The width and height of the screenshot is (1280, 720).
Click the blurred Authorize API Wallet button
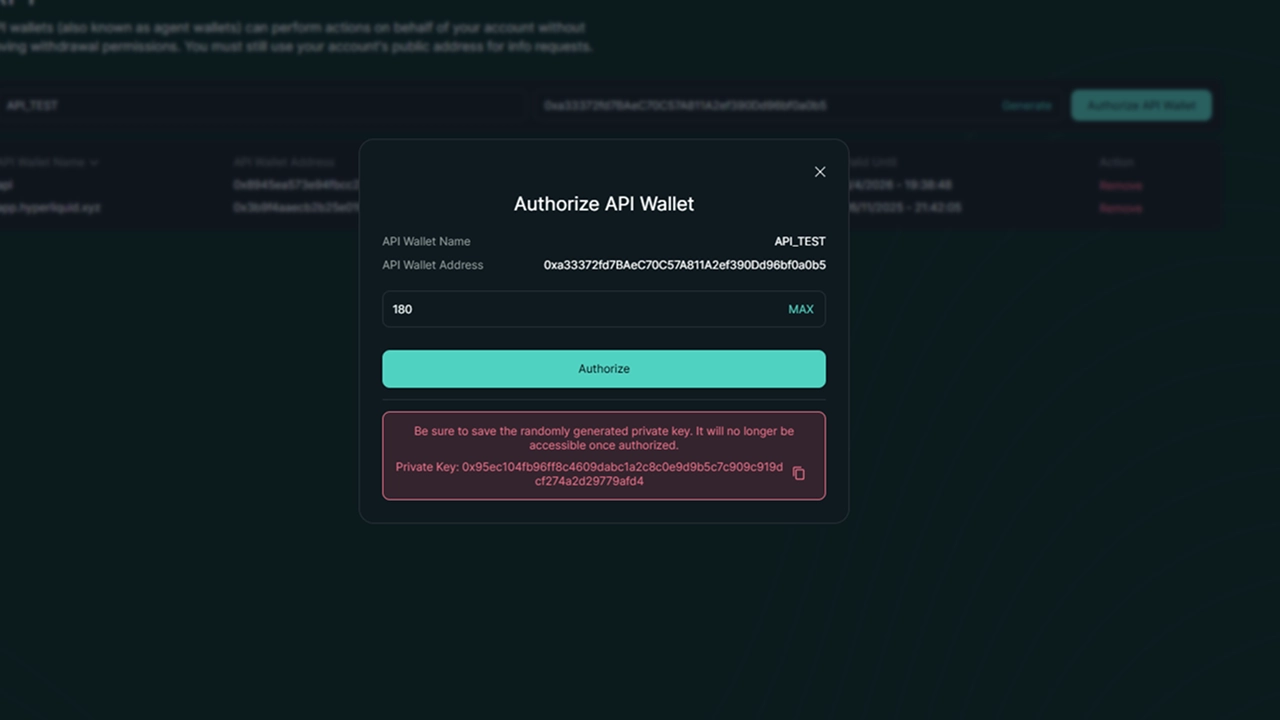coord(1141,106)
